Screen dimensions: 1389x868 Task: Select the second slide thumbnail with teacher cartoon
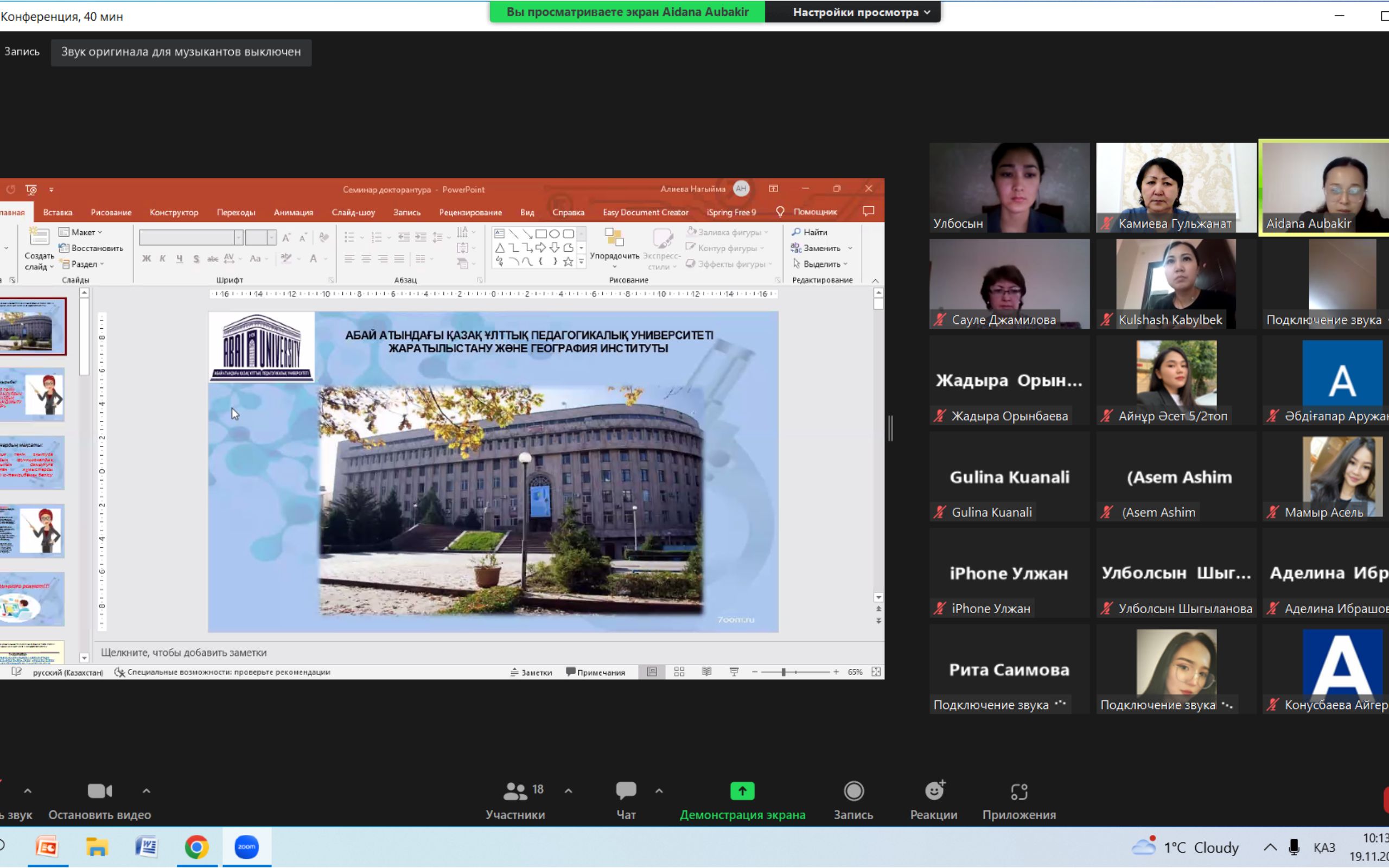[x=33, y=394]
